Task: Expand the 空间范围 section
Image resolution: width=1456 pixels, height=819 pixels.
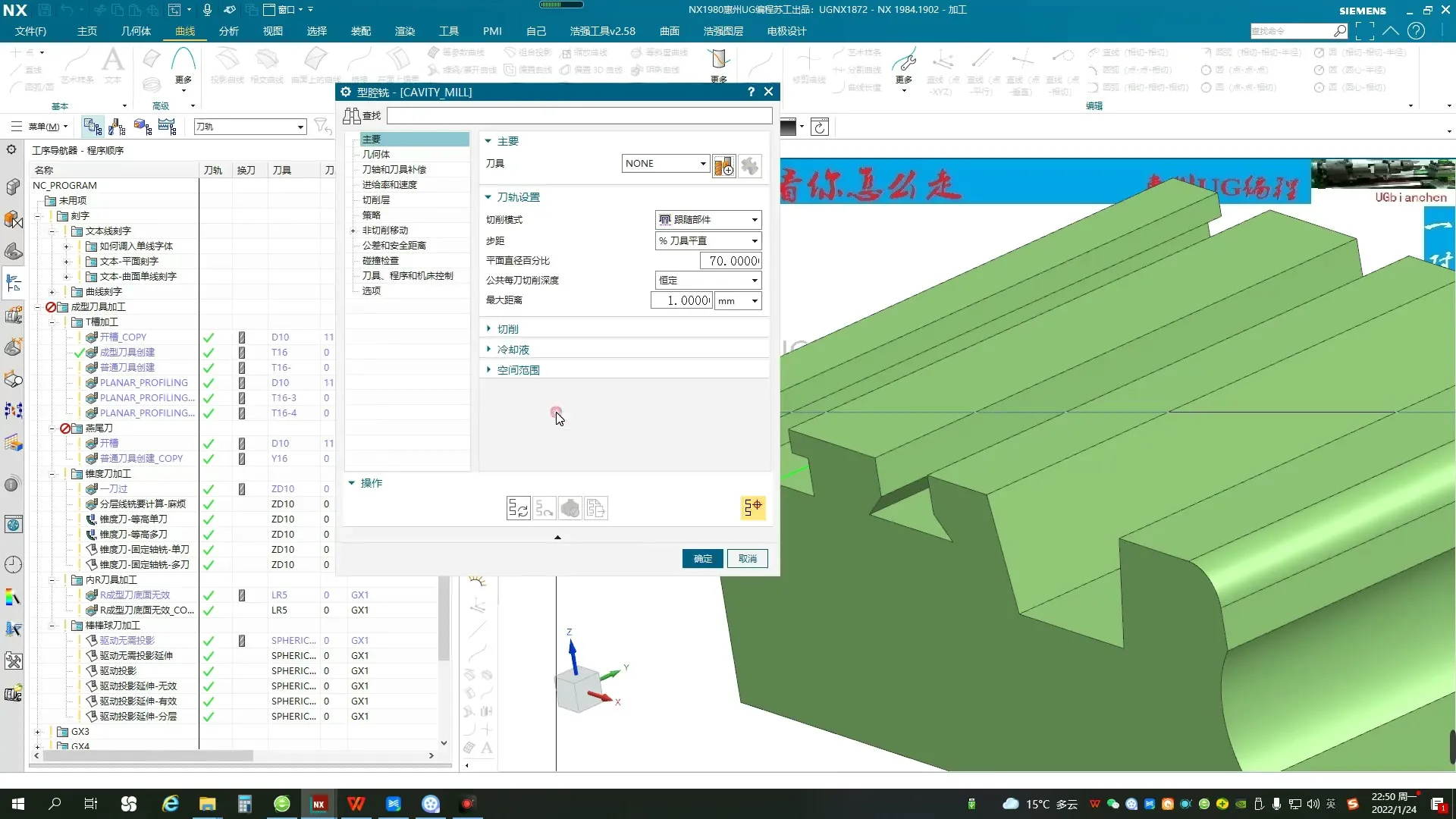Action: [518, 370]
